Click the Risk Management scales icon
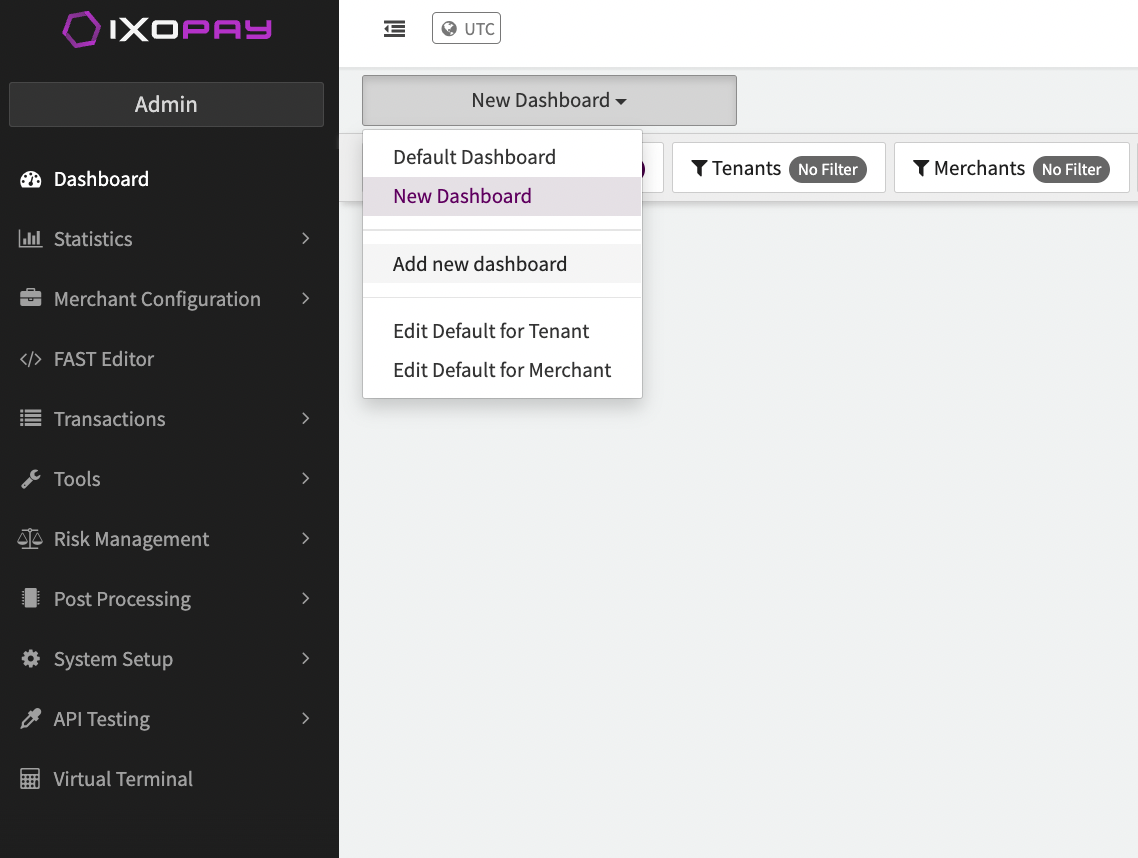 [x=31, y=540]
